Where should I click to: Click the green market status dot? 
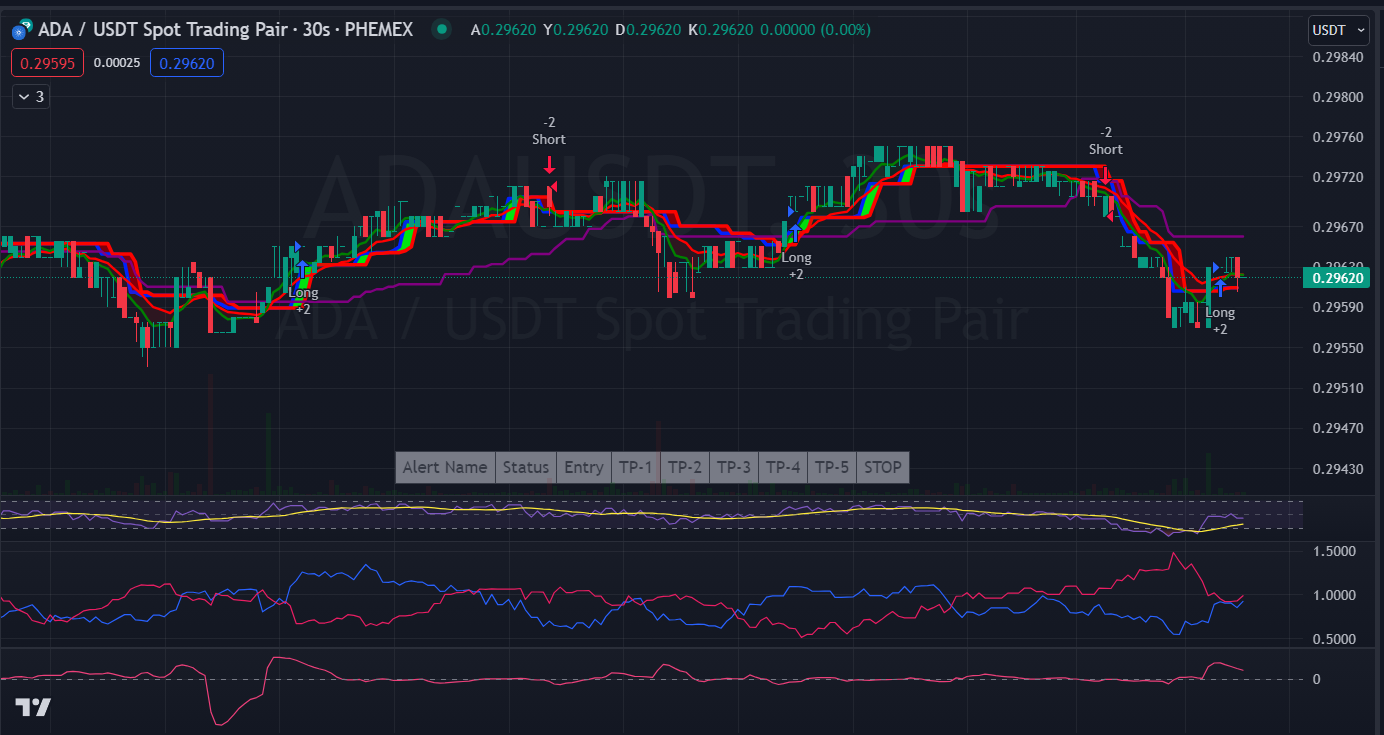[x=440, y=30]
